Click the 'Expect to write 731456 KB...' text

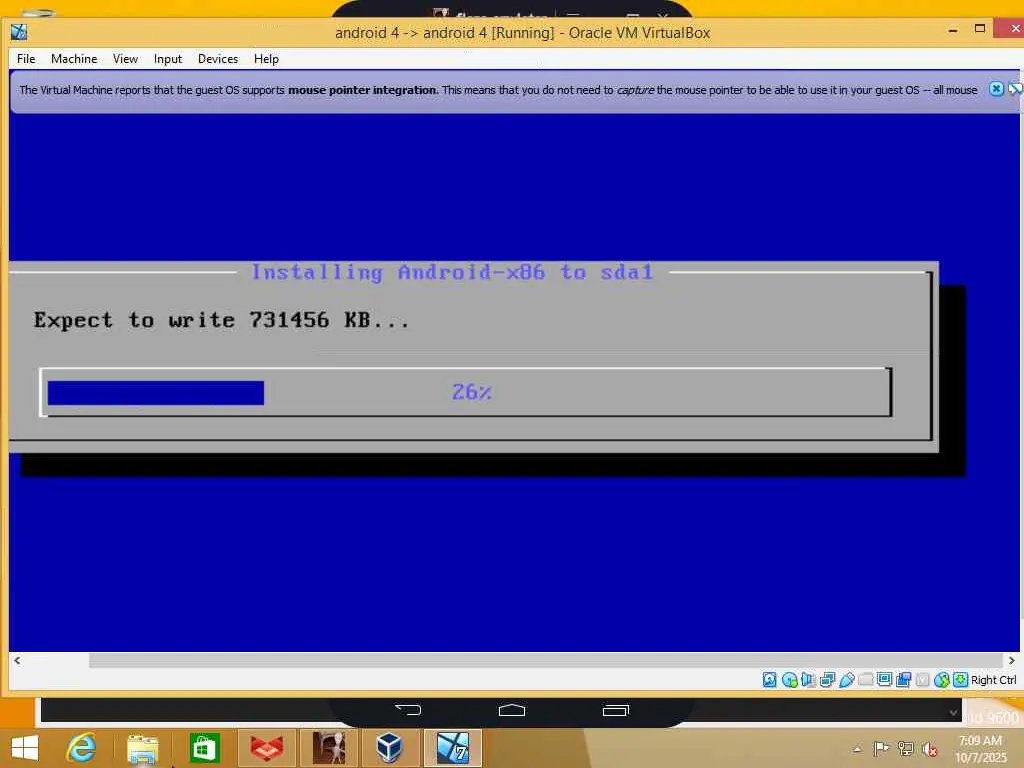221,320
